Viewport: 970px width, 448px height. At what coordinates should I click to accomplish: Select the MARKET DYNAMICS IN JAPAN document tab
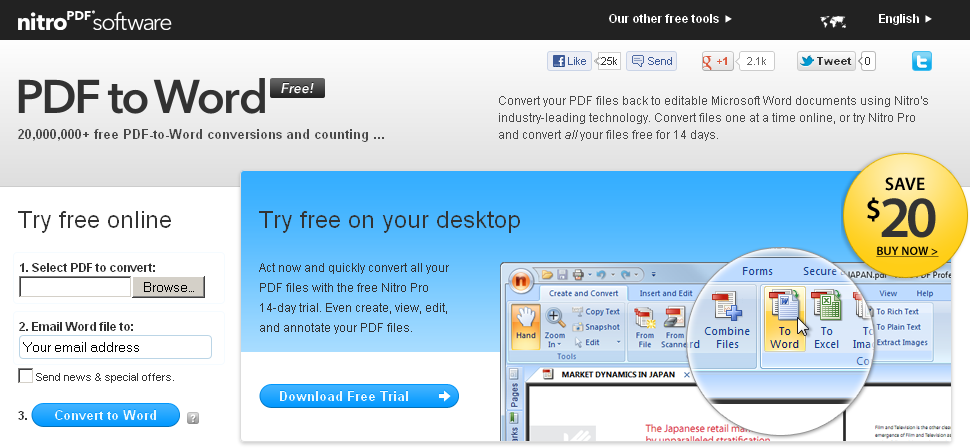[617, 374]
